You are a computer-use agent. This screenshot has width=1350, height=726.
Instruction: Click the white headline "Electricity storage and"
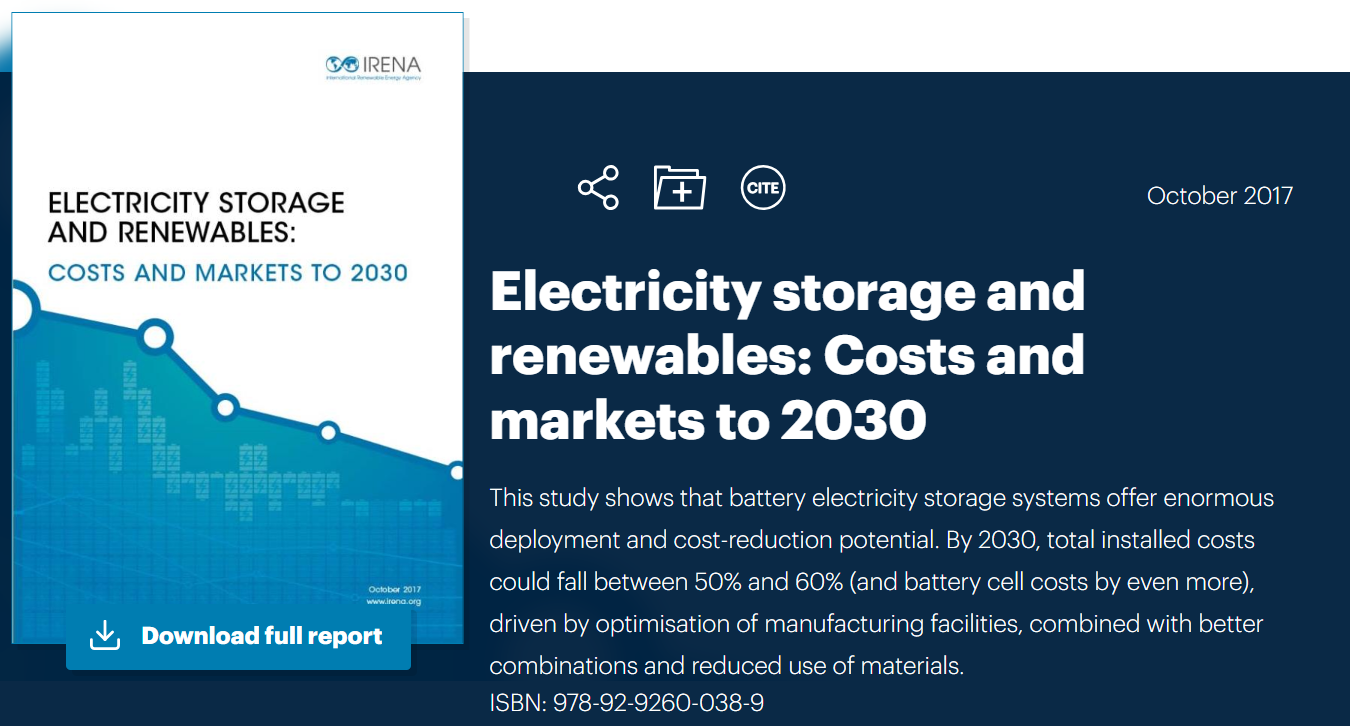(787, 291)
